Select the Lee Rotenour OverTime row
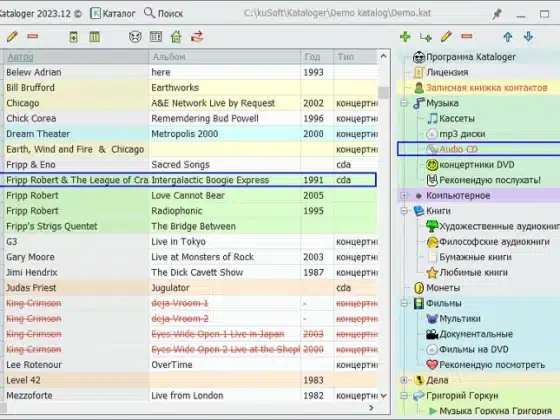 pos(190,365)
